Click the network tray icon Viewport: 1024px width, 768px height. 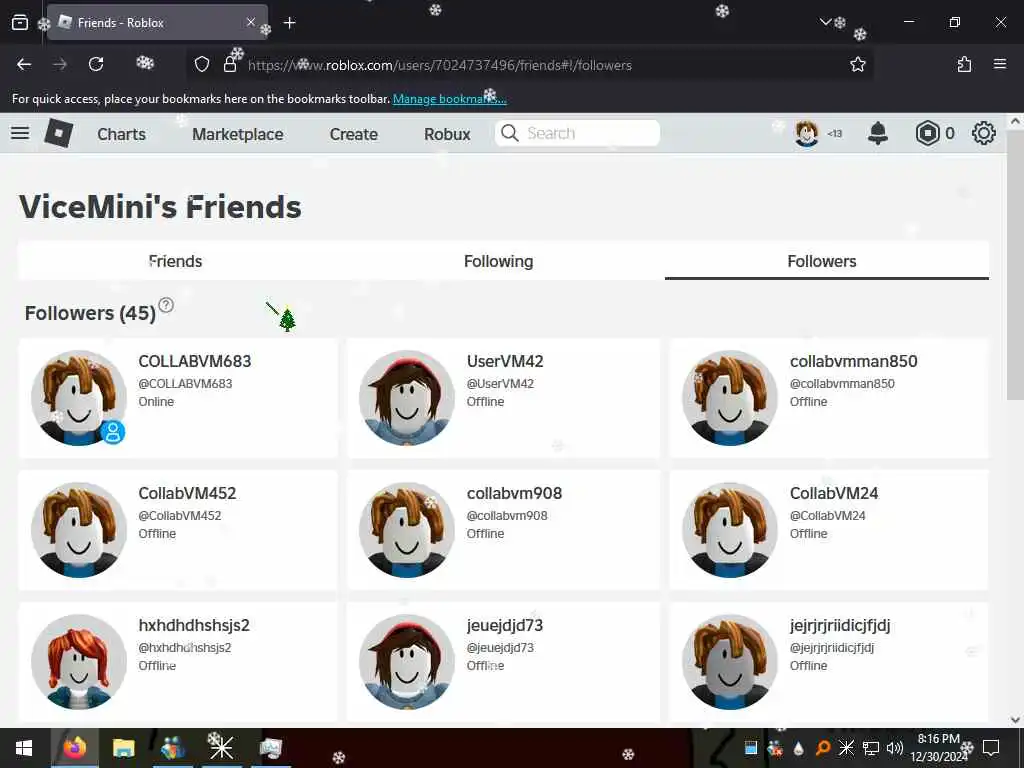(870, 748)
